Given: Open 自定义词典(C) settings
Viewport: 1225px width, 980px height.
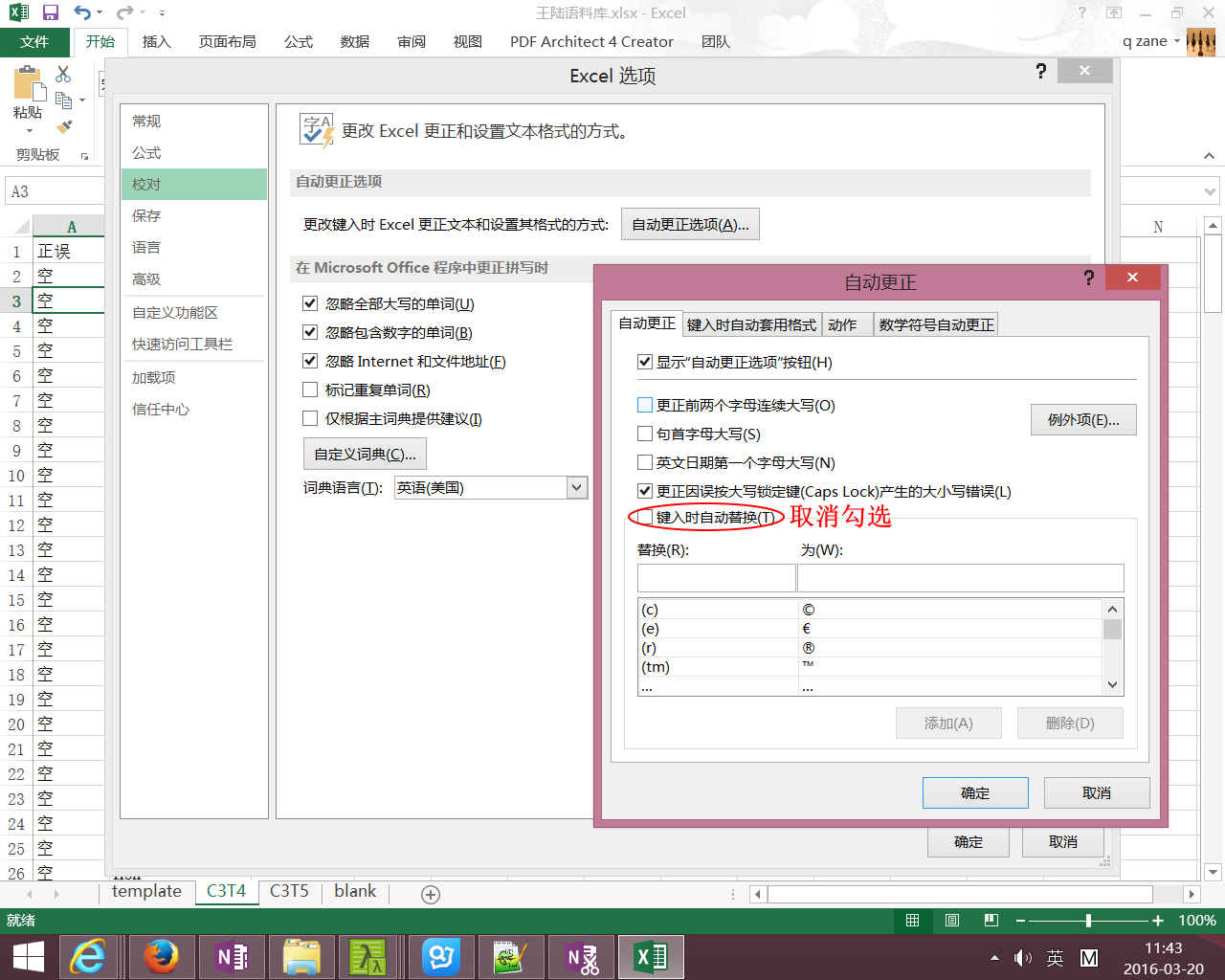Looking at the screenshot, I should [x=365, y=453].
